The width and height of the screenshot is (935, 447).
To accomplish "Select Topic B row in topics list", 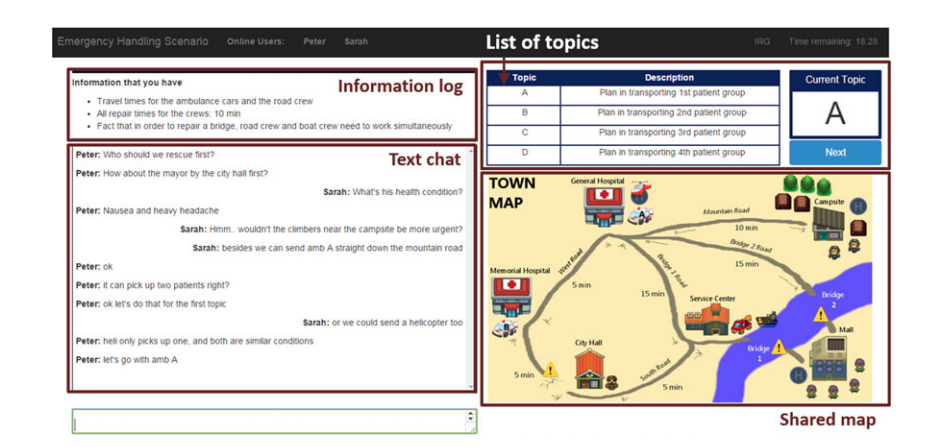I will coord(632,113).
